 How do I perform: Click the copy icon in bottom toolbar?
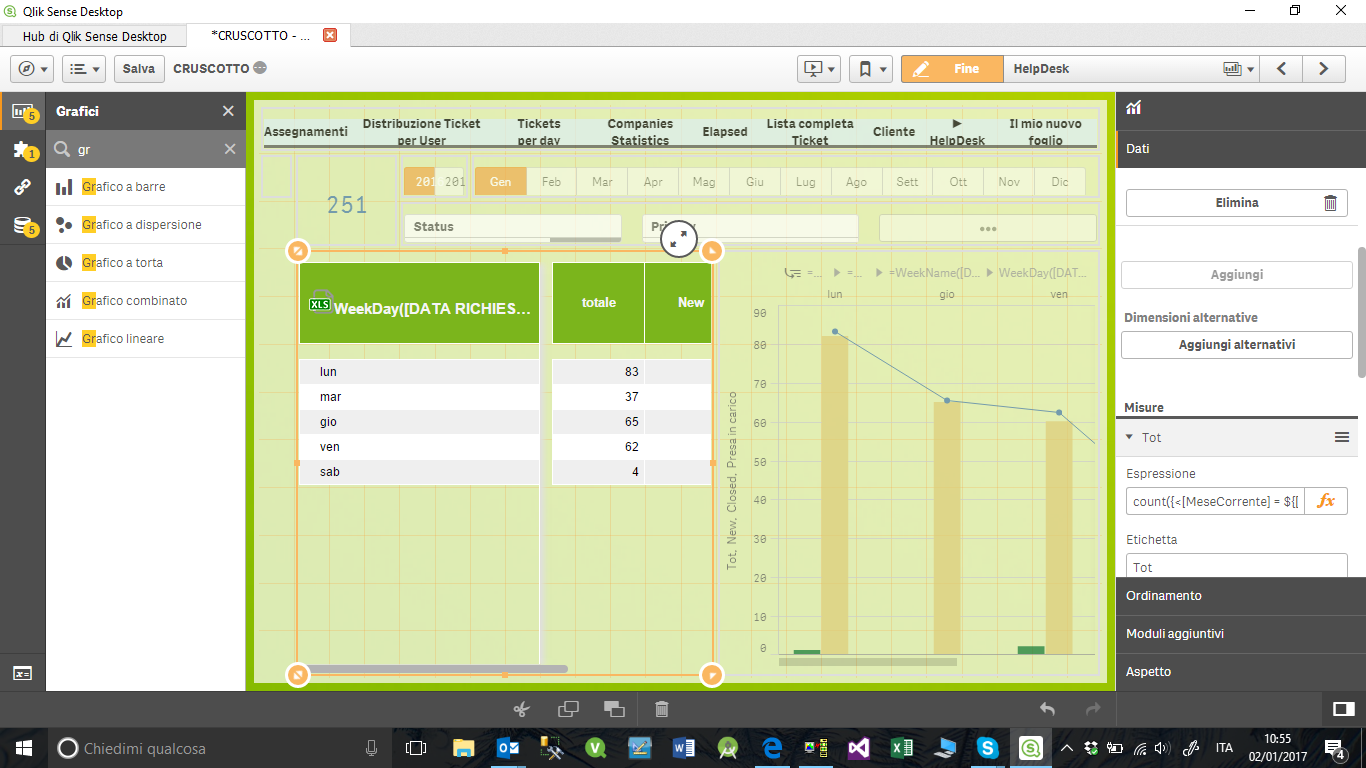pyautogui.click(x=568, y=709)
